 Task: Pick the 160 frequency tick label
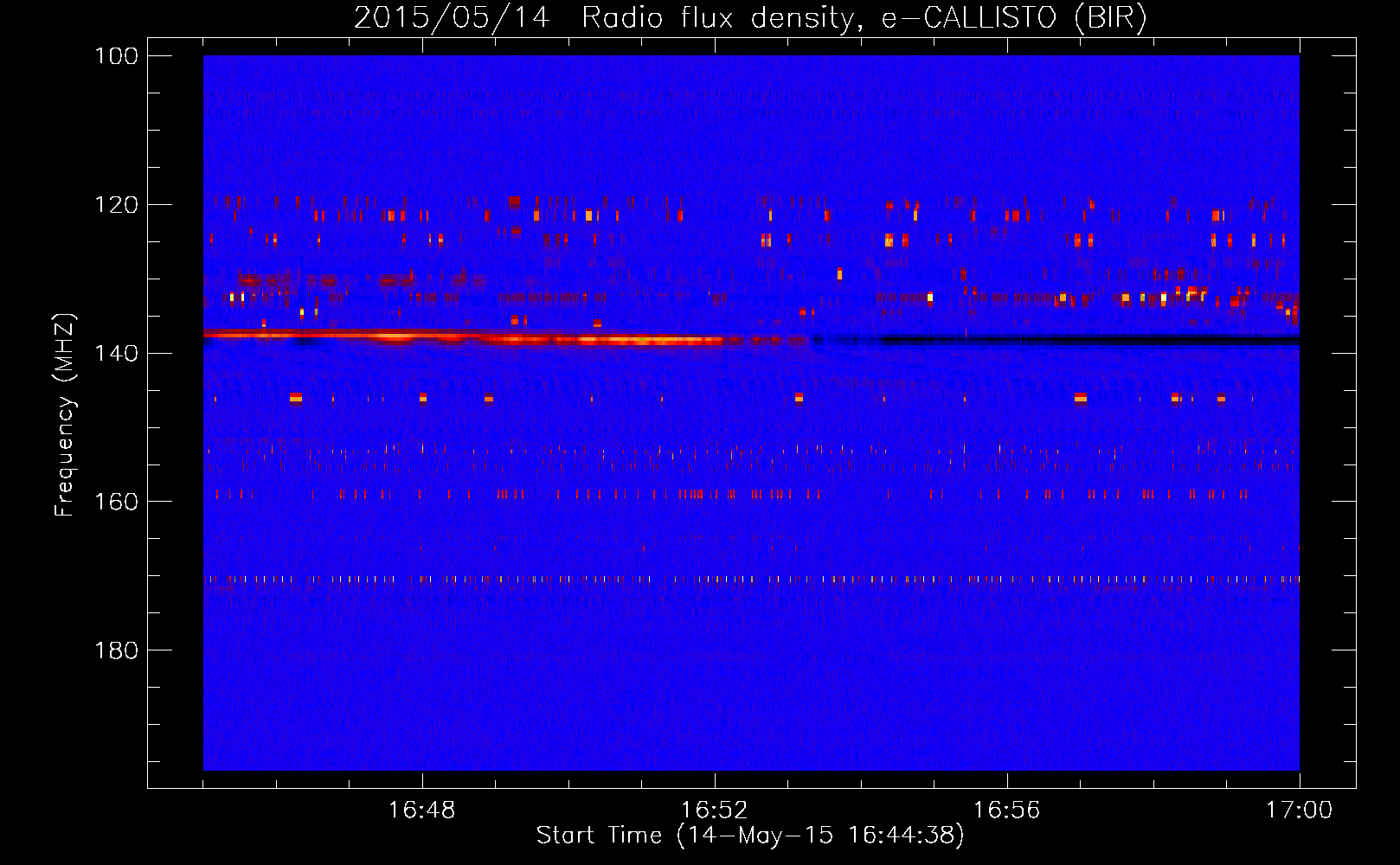pyautogui.click(x=117, y=502)
